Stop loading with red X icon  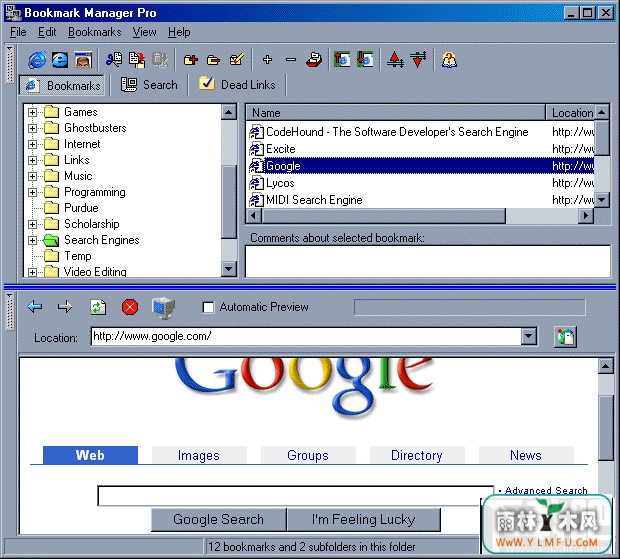tap(130, 307)
